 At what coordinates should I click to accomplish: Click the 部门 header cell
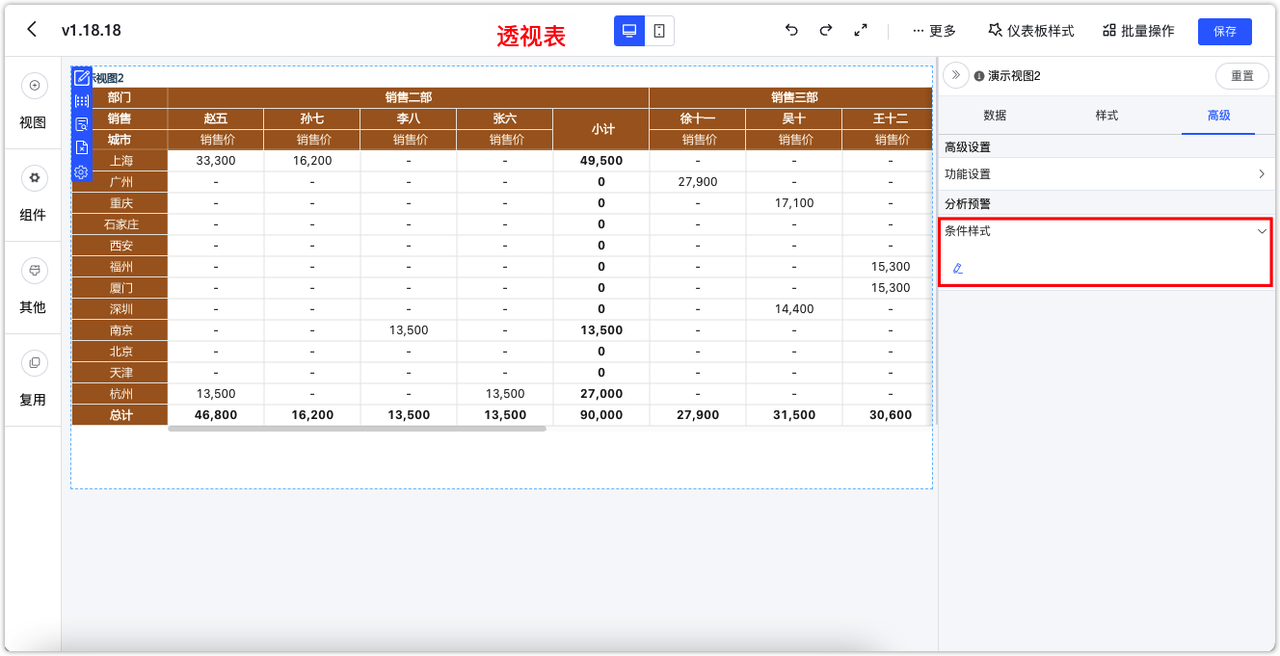point(120,97)
